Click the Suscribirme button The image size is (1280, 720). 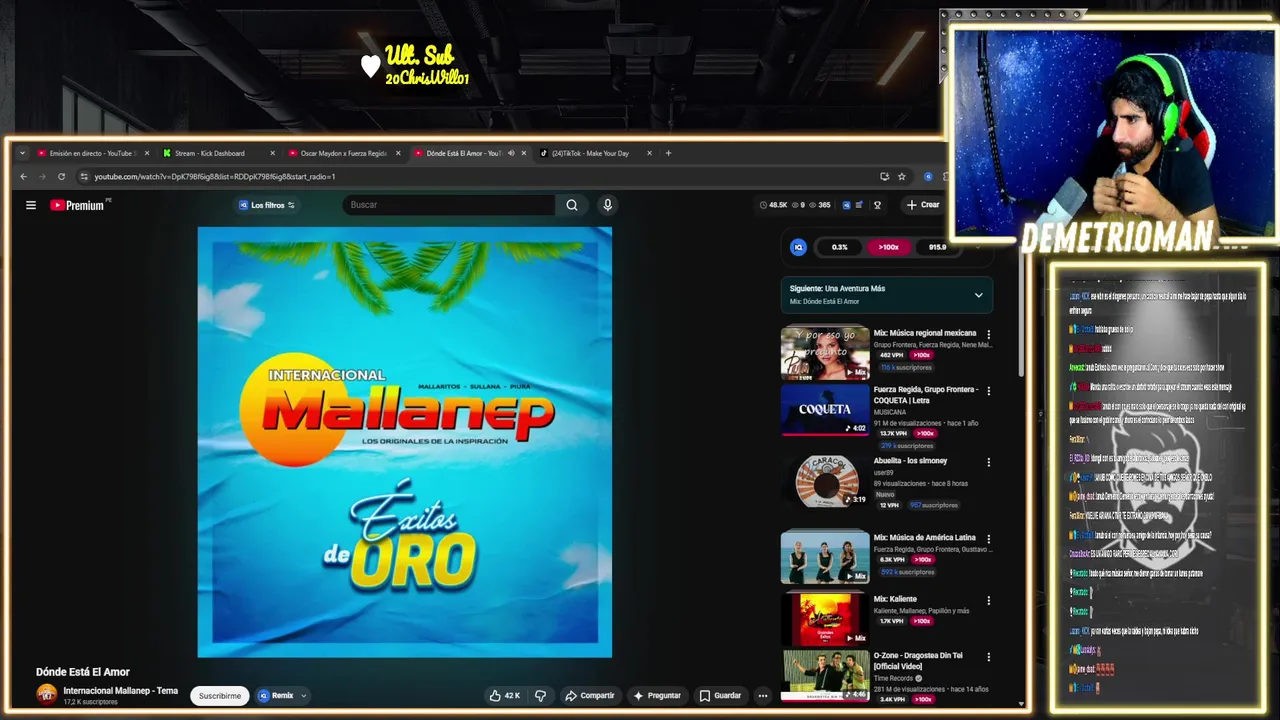click(x=220, y=695)
